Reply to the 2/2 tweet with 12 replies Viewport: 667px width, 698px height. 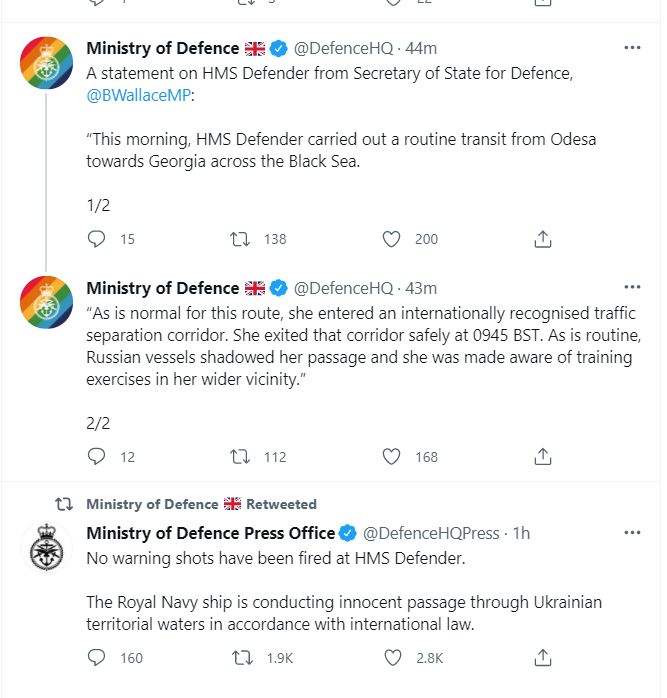pyautogui.click(x=96, y=457)
